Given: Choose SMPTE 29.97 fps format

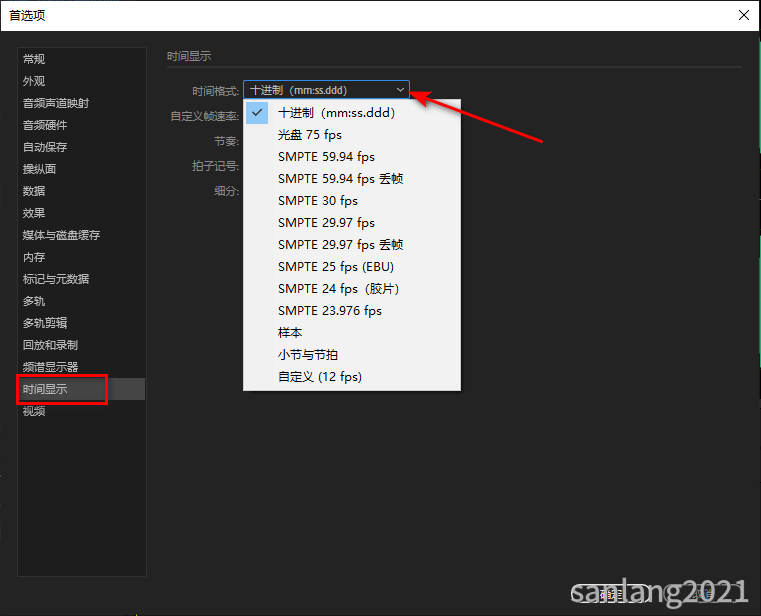Looking at the screenshot, I should click(x=326, y=223).
